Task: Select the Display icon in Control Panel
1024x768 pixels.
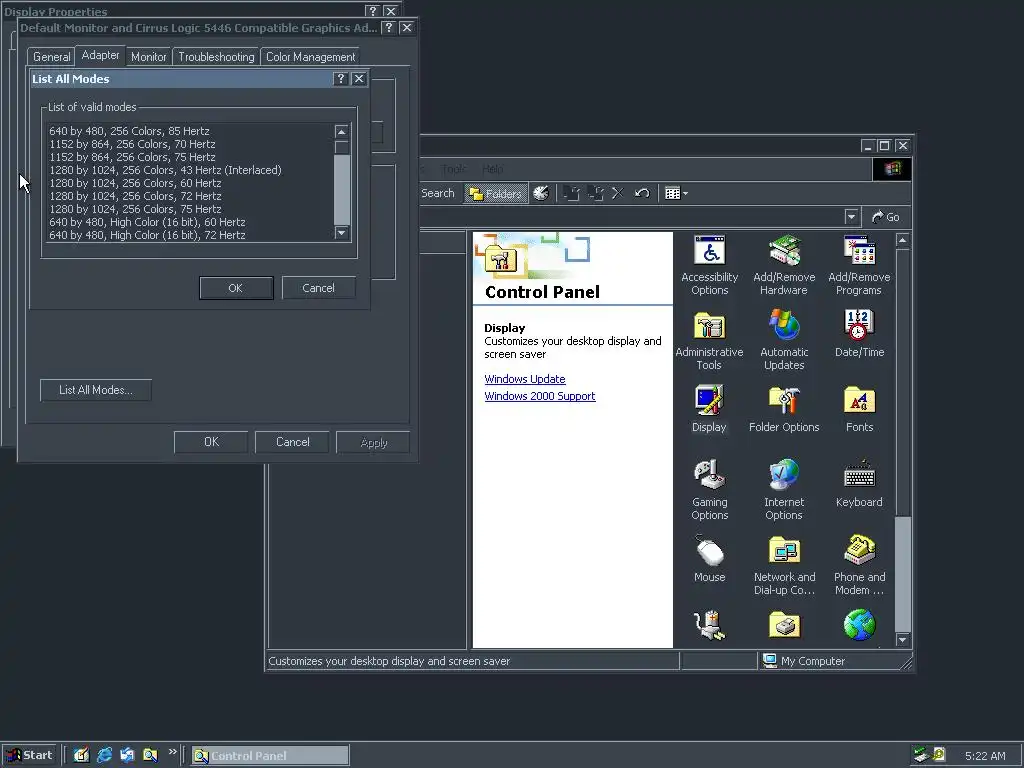Action: tap(709, 409)
